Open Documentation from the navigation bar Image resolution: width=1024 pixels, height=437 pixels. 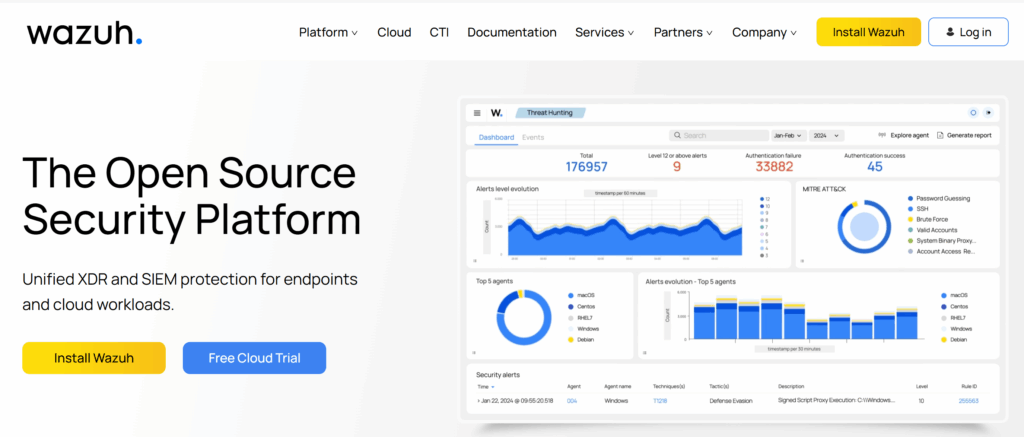point(512,33)
